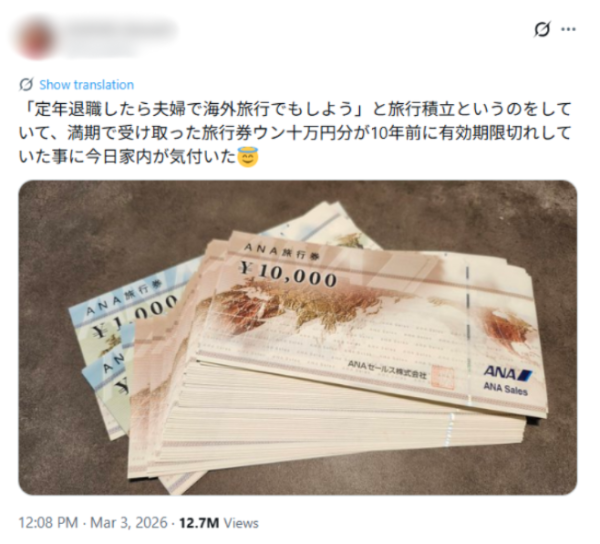Open the 12:08 PM timestamp link

(x=48, y=523)
